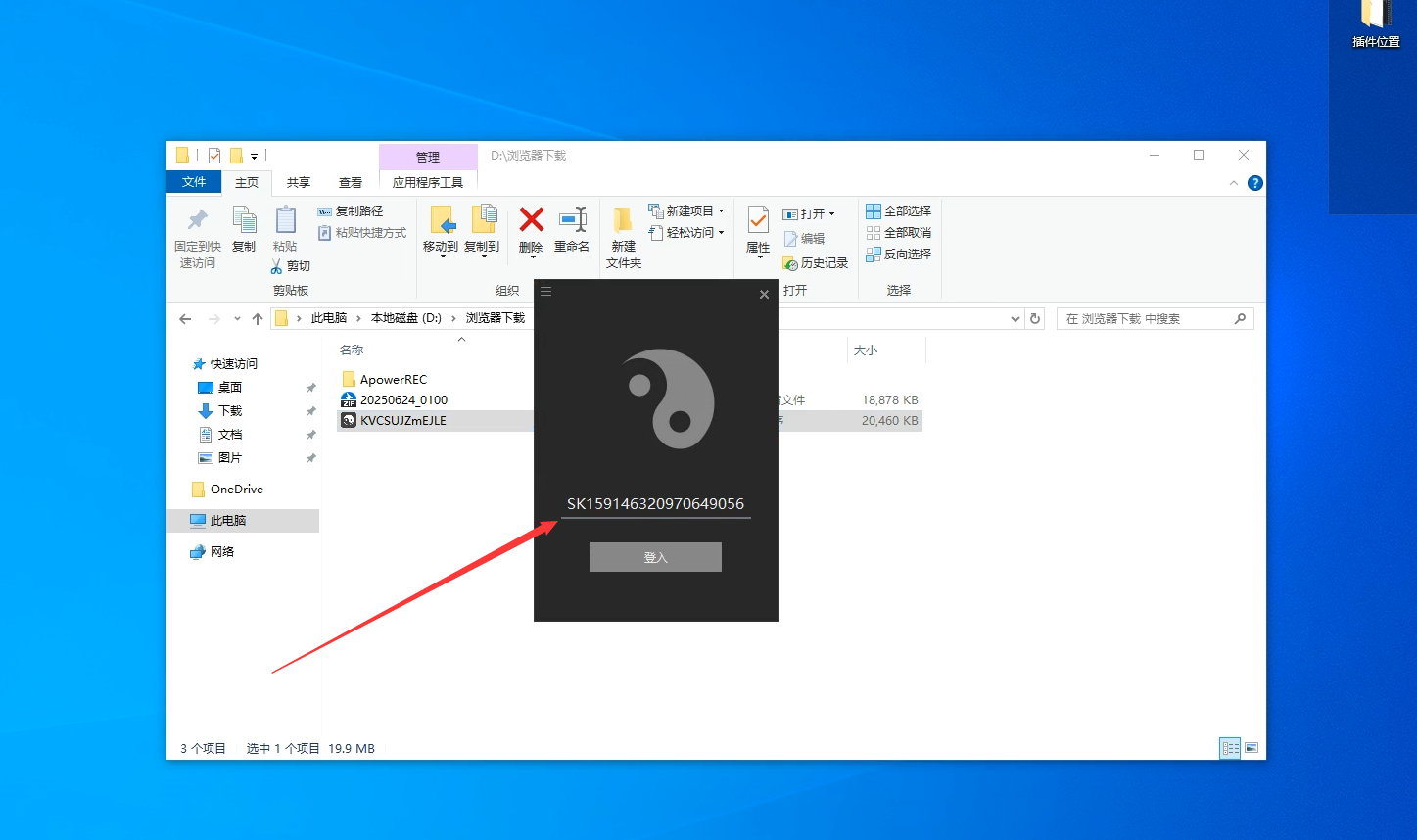Click Copy path (复制路径)
Image resolution: width=1417 pixels, height=840 pixels.
pos(351,211)
